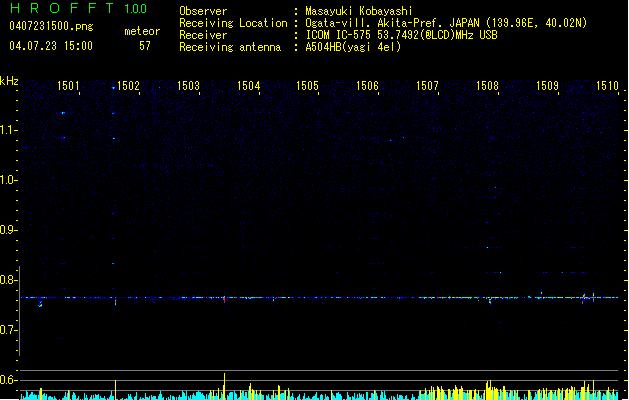Click the 1507 time axis marker
The height and width of the screenshot is (400, 629).
427,86
